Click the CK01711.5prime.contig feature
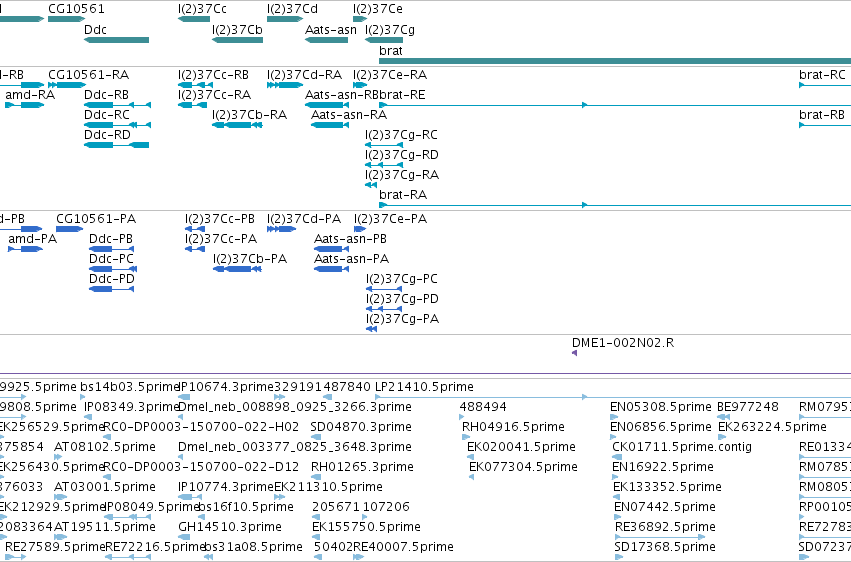The width and height of the screenshot is (851, 562). pos(617,458)
